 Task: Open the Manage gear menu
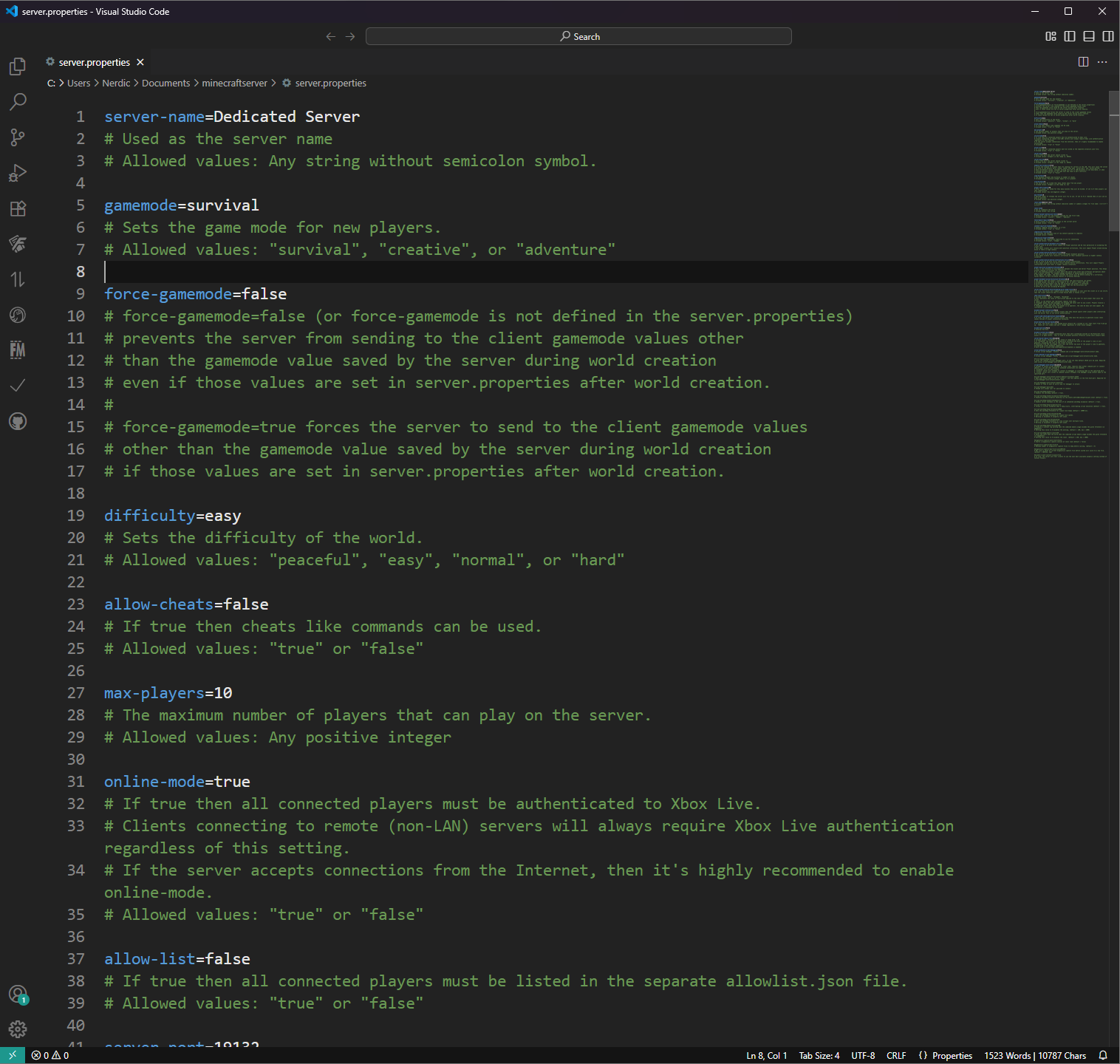pyautogui.click(x=18, y=1029)
